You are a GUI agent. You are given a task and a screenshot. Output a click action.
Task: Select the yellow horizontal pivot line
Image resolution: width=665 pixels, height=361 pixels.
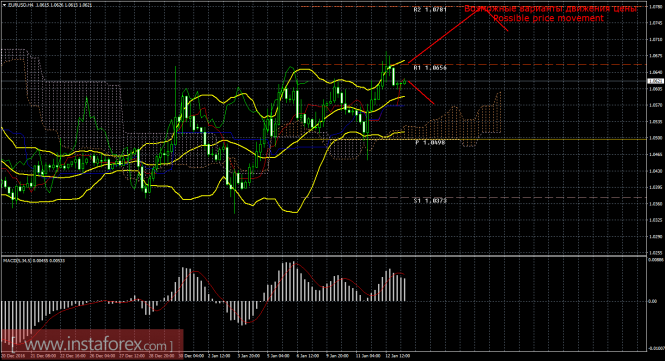[x=473, y=139]
